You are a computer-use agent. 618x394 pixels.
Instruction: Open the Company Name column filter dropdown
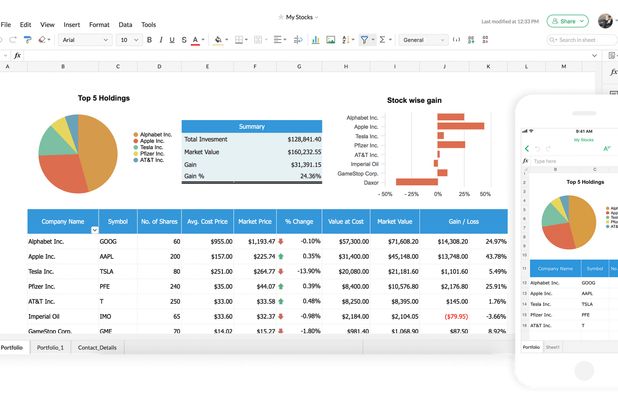[x=95, y=230]
